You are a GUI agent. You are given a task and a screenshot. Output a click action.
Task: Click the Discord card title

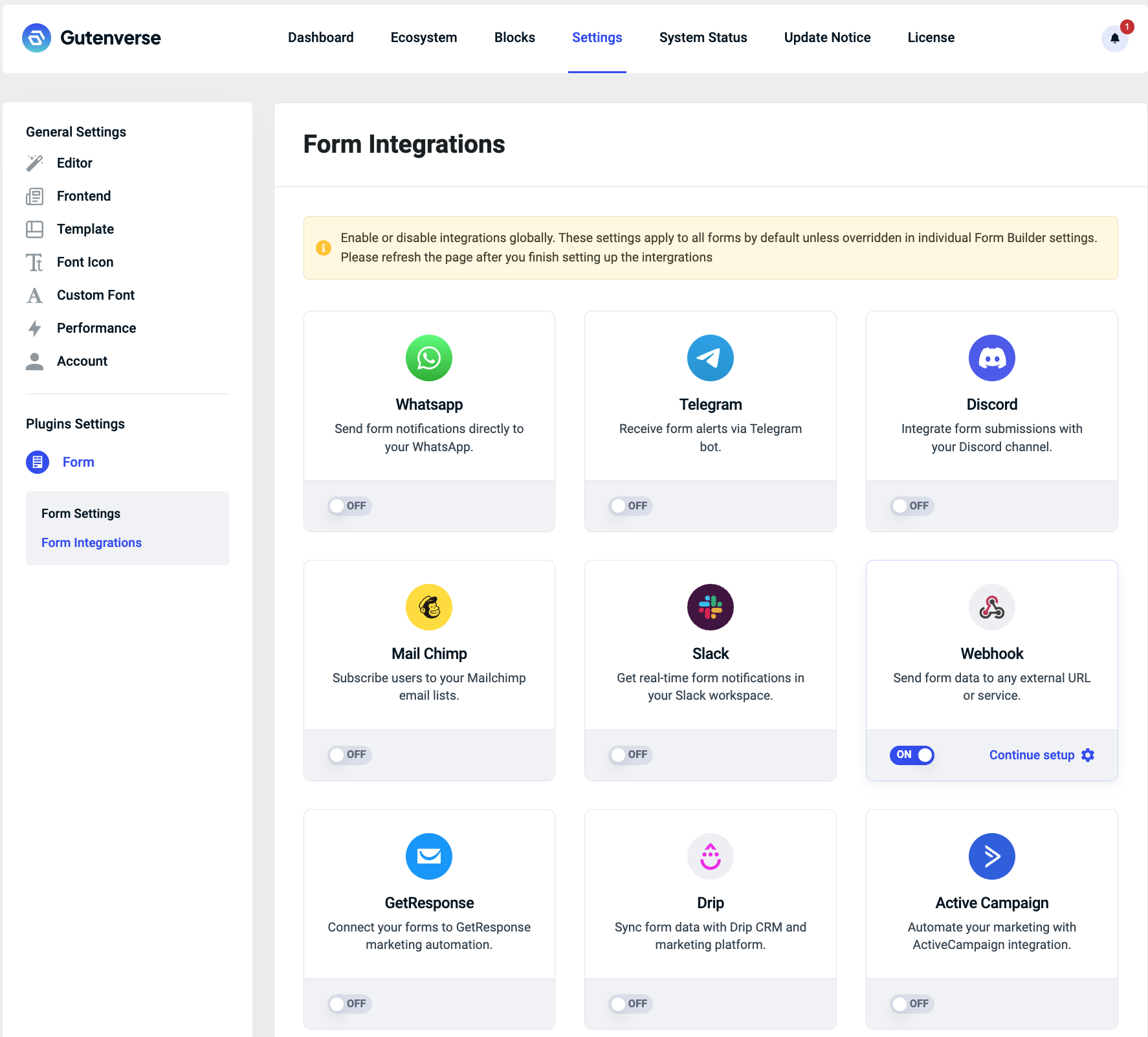coord(992,405)
